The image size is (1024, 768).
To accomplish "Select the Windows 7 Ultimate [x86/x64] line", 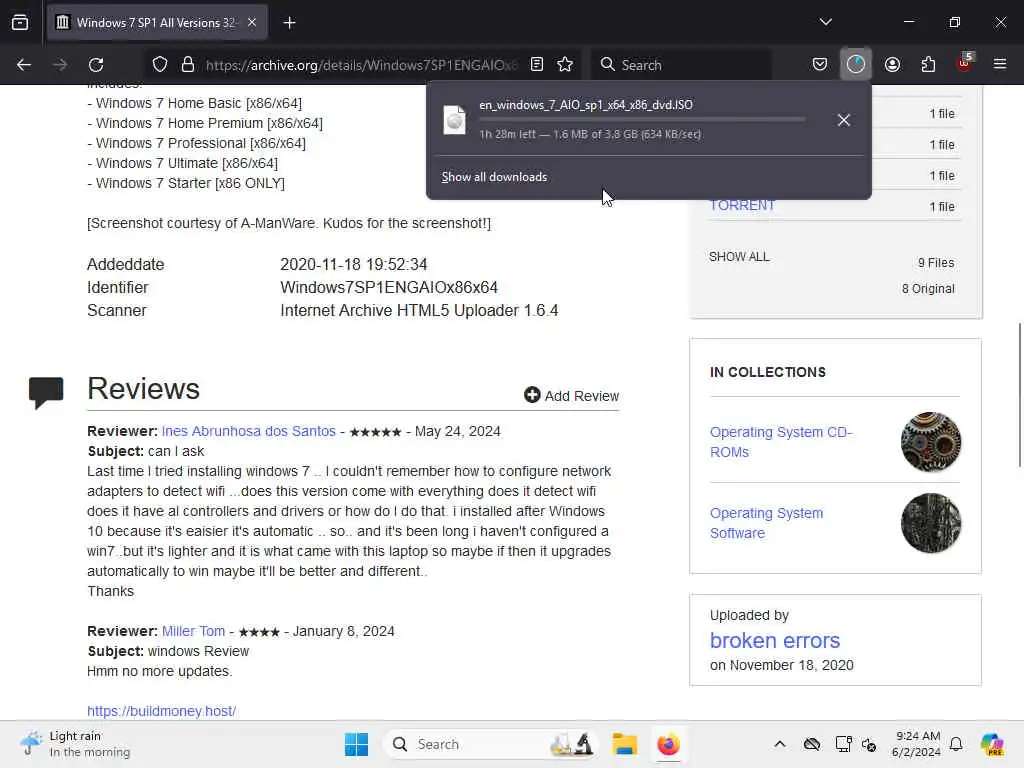I will coord(183,163).
